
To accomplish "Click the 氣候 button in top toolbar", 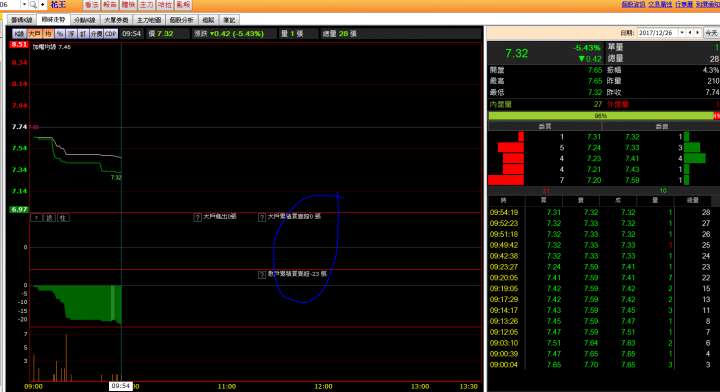I will (183, 5).
